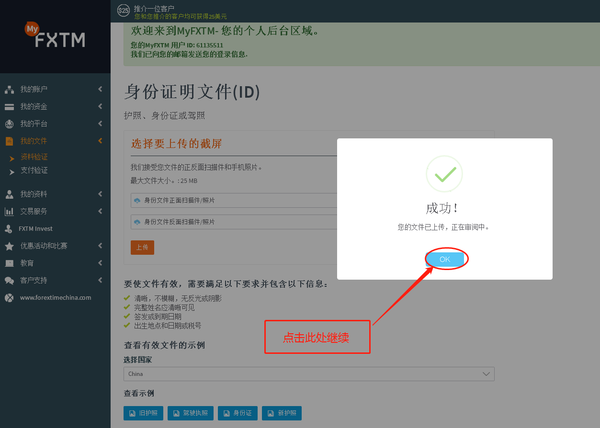Click the 客户支持 chat icon
The image size is (600, 428).
pos(9,280)
